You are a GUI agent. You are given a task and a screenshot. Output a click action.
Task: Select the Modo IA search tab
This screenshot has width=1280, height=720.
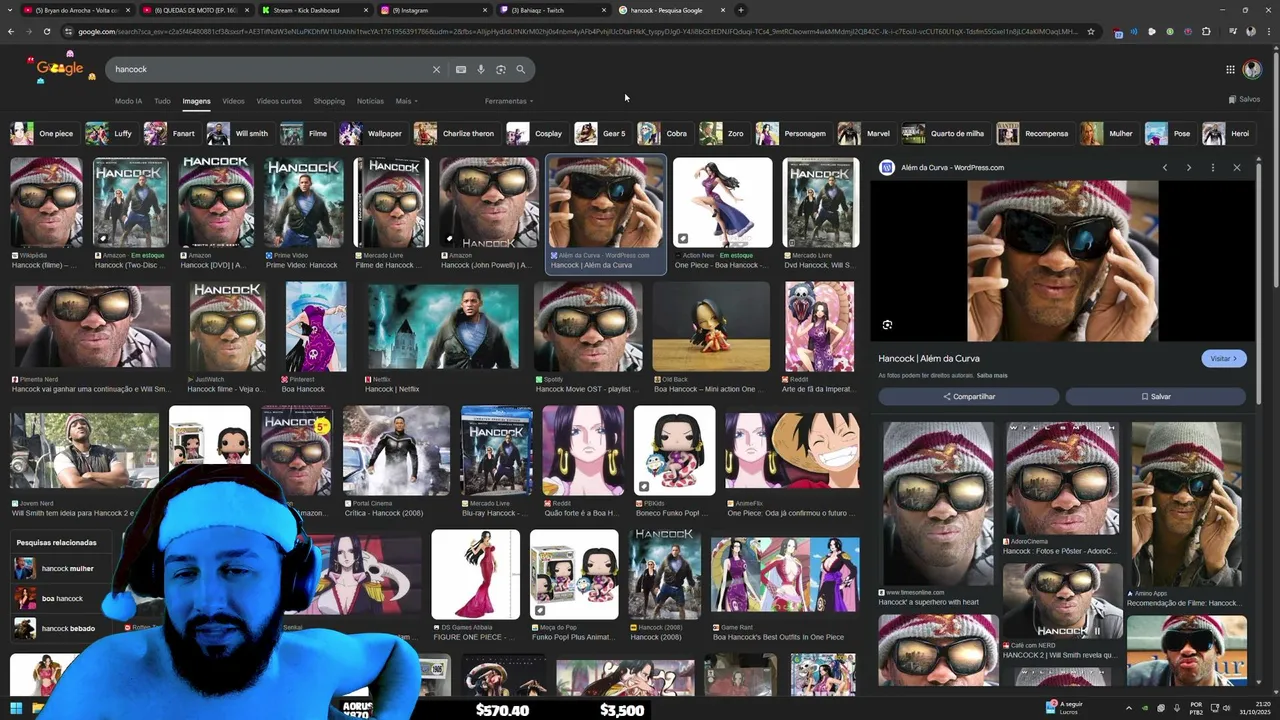pyautogui.click(x=128, y=101)
